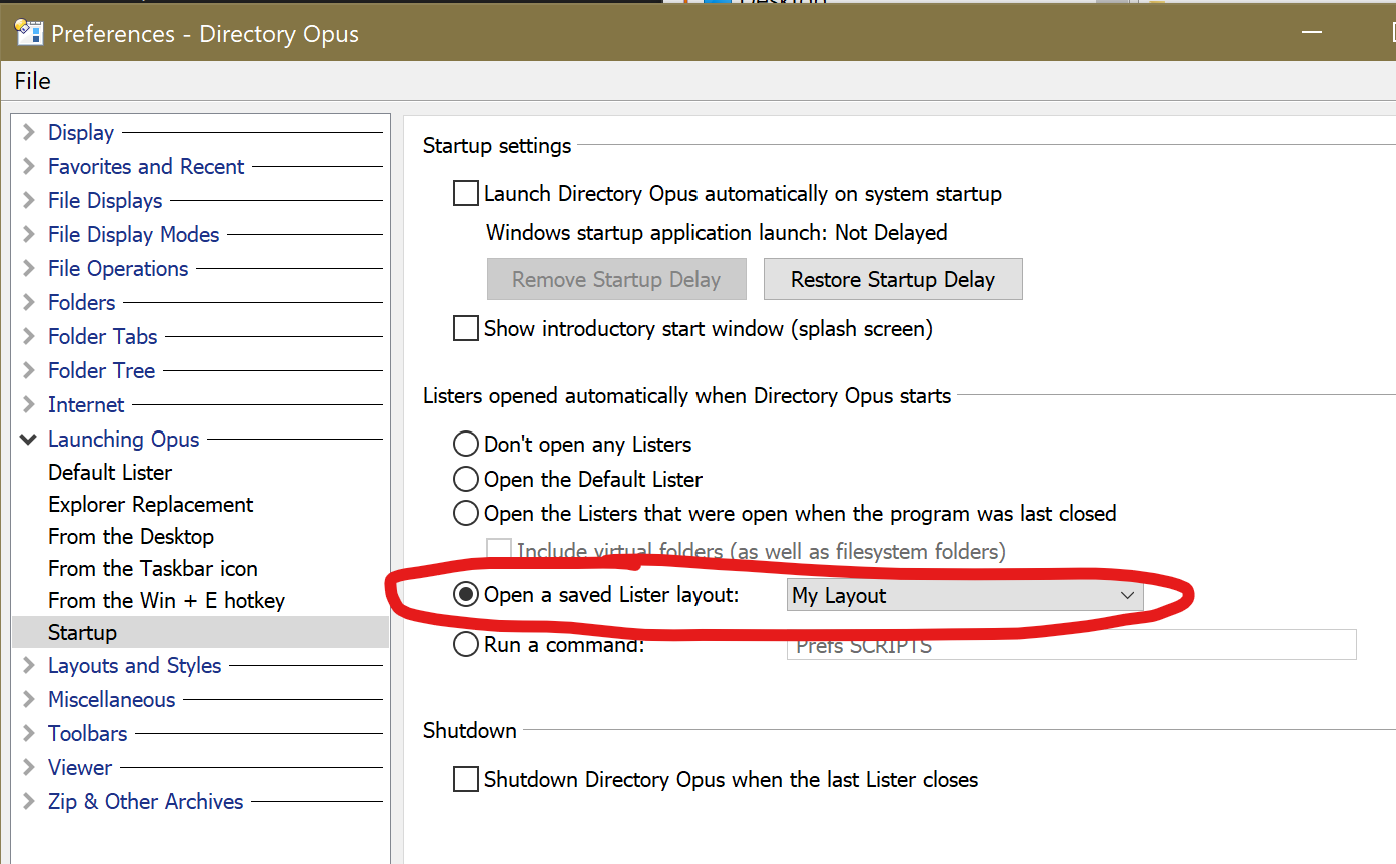1396x864 pixels.
Task: Click the File Operations category label
Action: pyautogui.click(x=118, y=269)
